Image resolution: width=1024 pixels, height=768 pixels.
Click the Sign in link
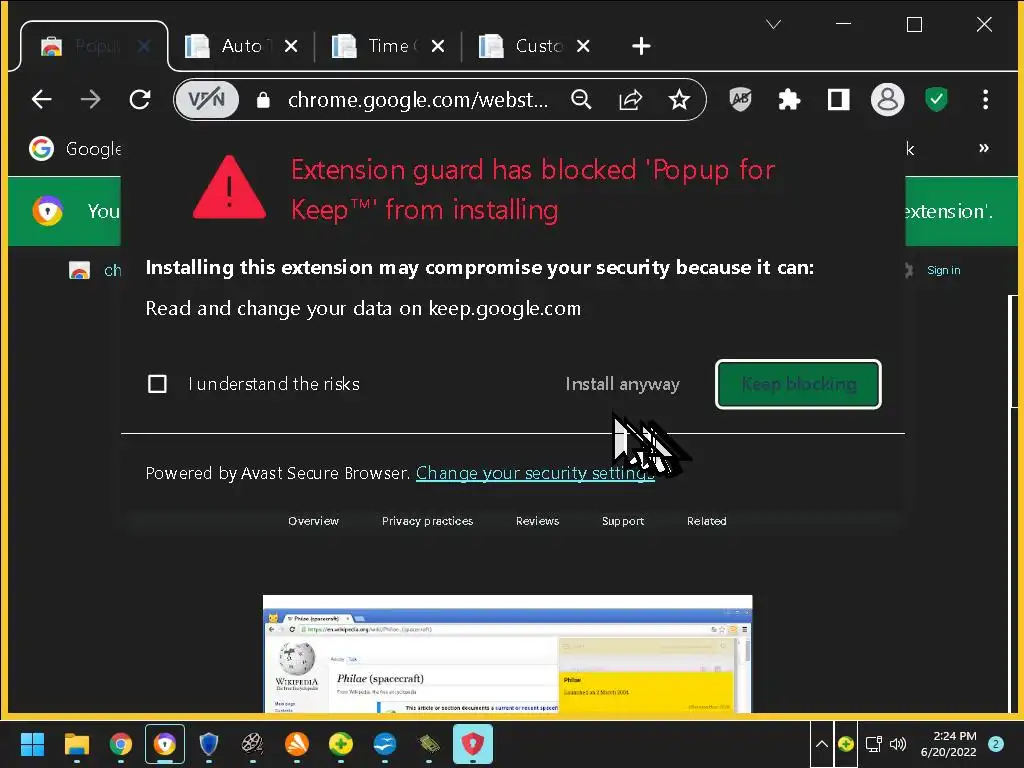(944, 270)
